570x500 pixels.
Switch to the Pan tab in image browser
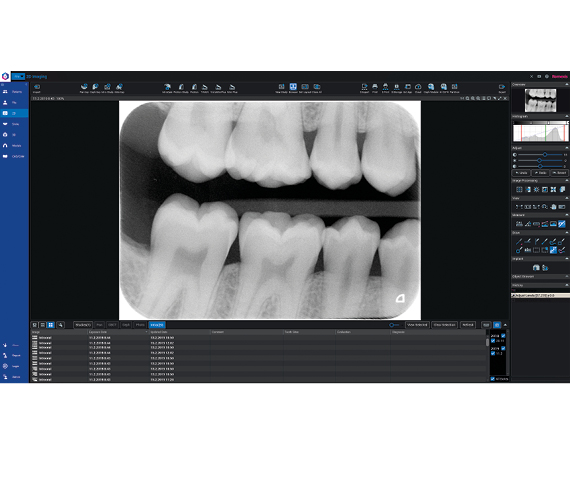tap(99, 325)
